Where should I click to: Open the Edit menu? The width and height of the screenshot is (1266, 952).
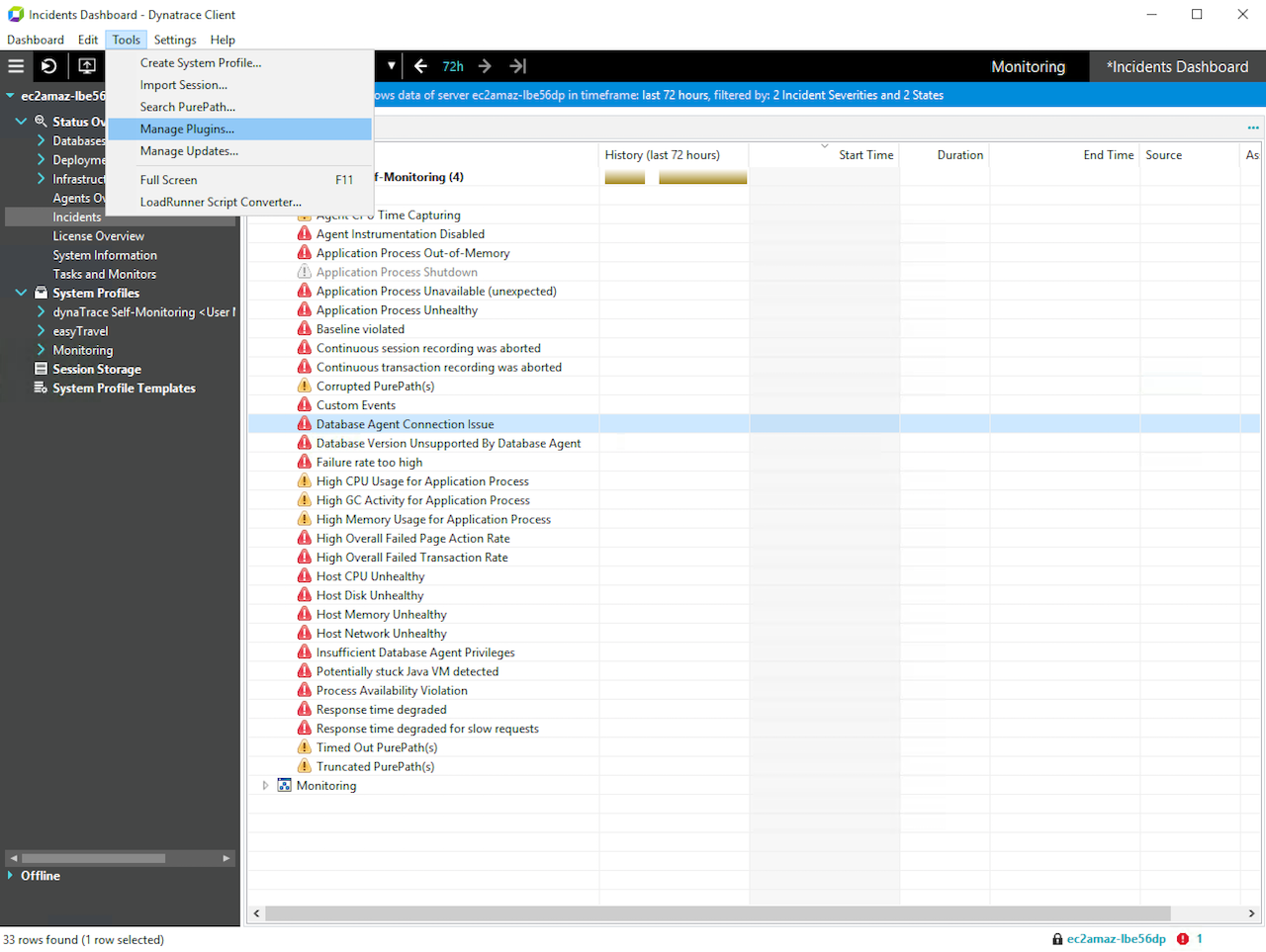click(x=88, y=40)
